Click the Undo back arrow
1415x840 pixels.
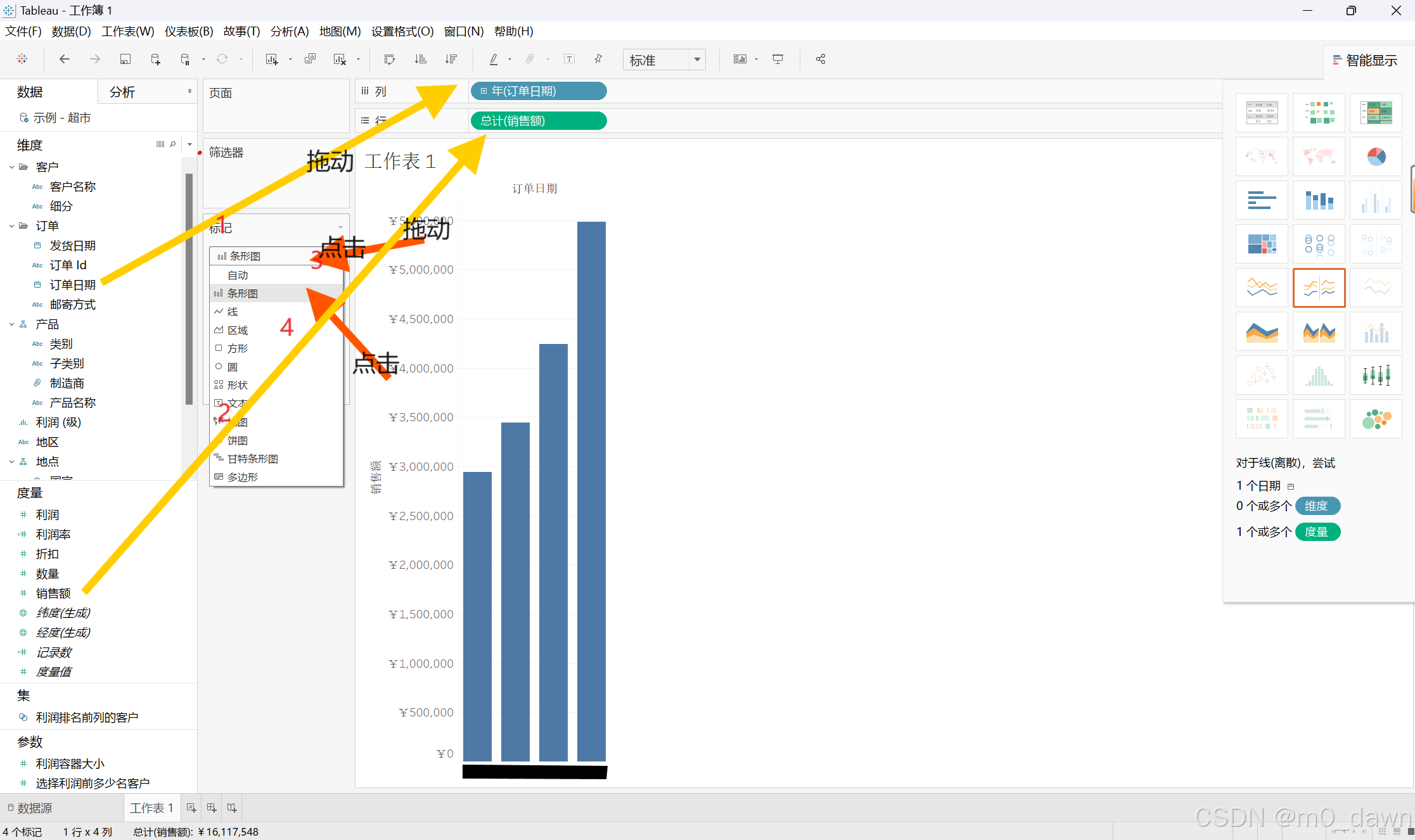coord(65,59)
